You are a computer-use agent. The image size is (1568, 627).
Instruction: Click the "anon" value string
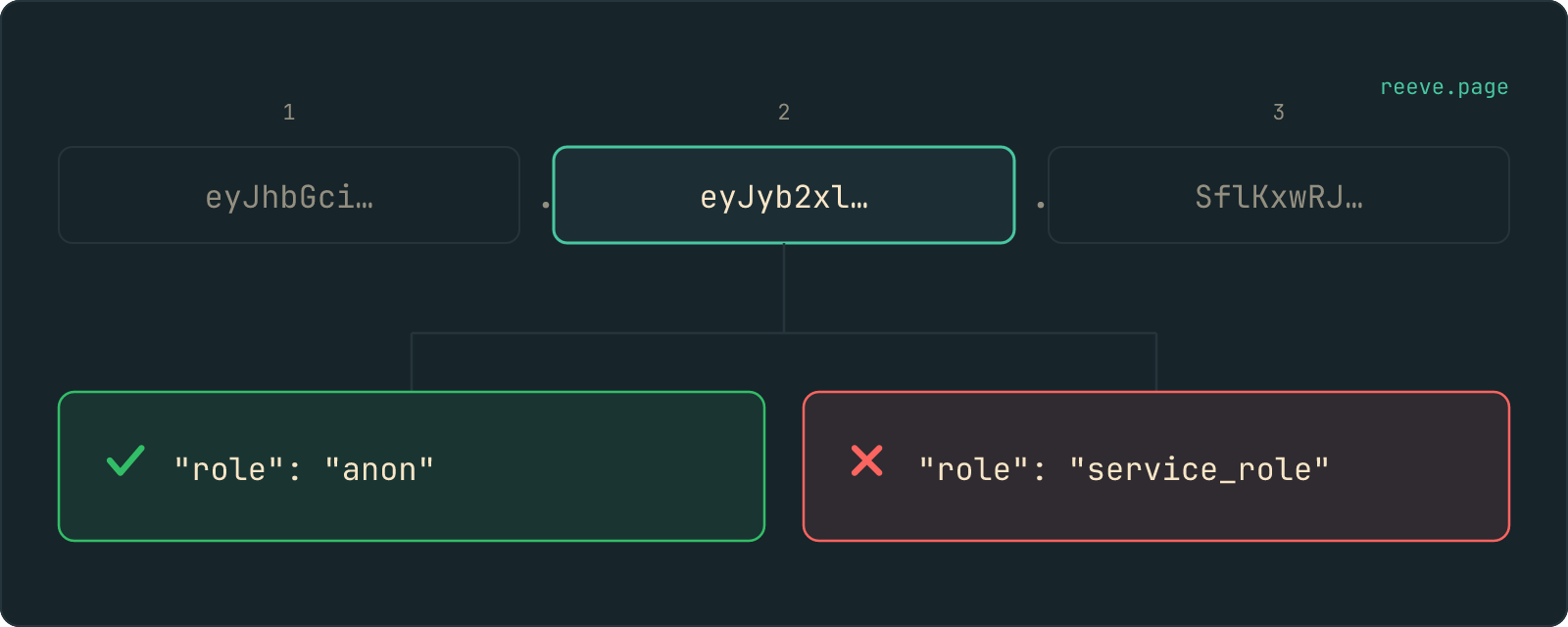click(x=379, y=469)
